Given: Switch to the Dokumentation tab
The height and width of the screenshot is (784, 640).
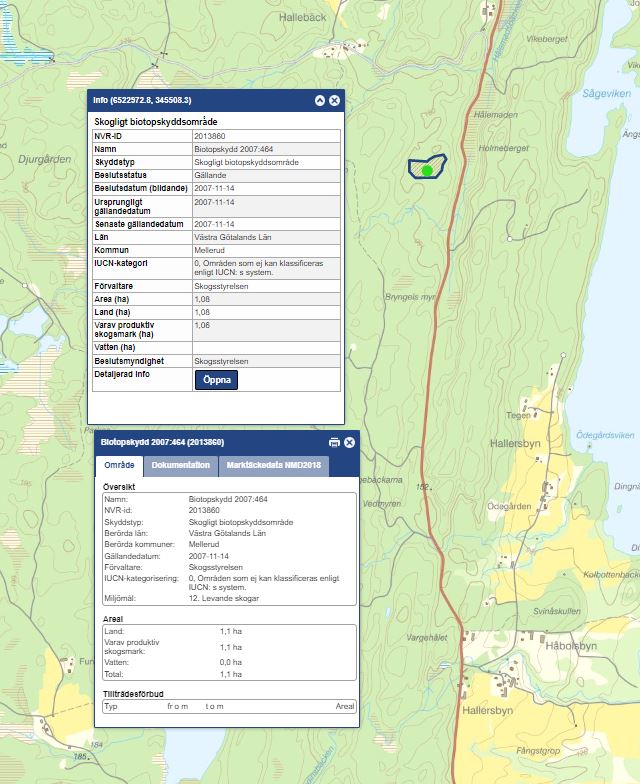Looking at the screenshot, I should (x=181, y=465).
